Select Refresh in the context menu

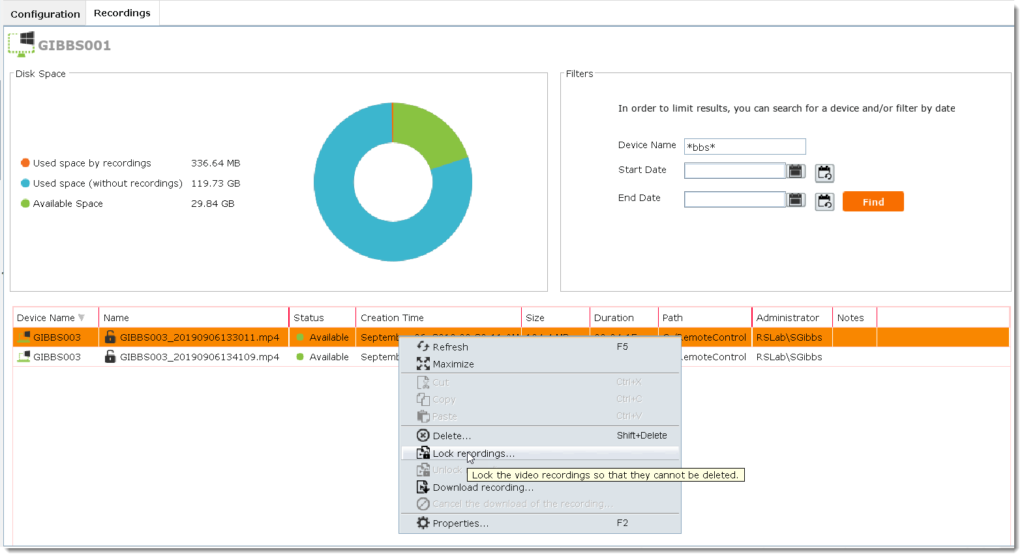coord(450,347)
